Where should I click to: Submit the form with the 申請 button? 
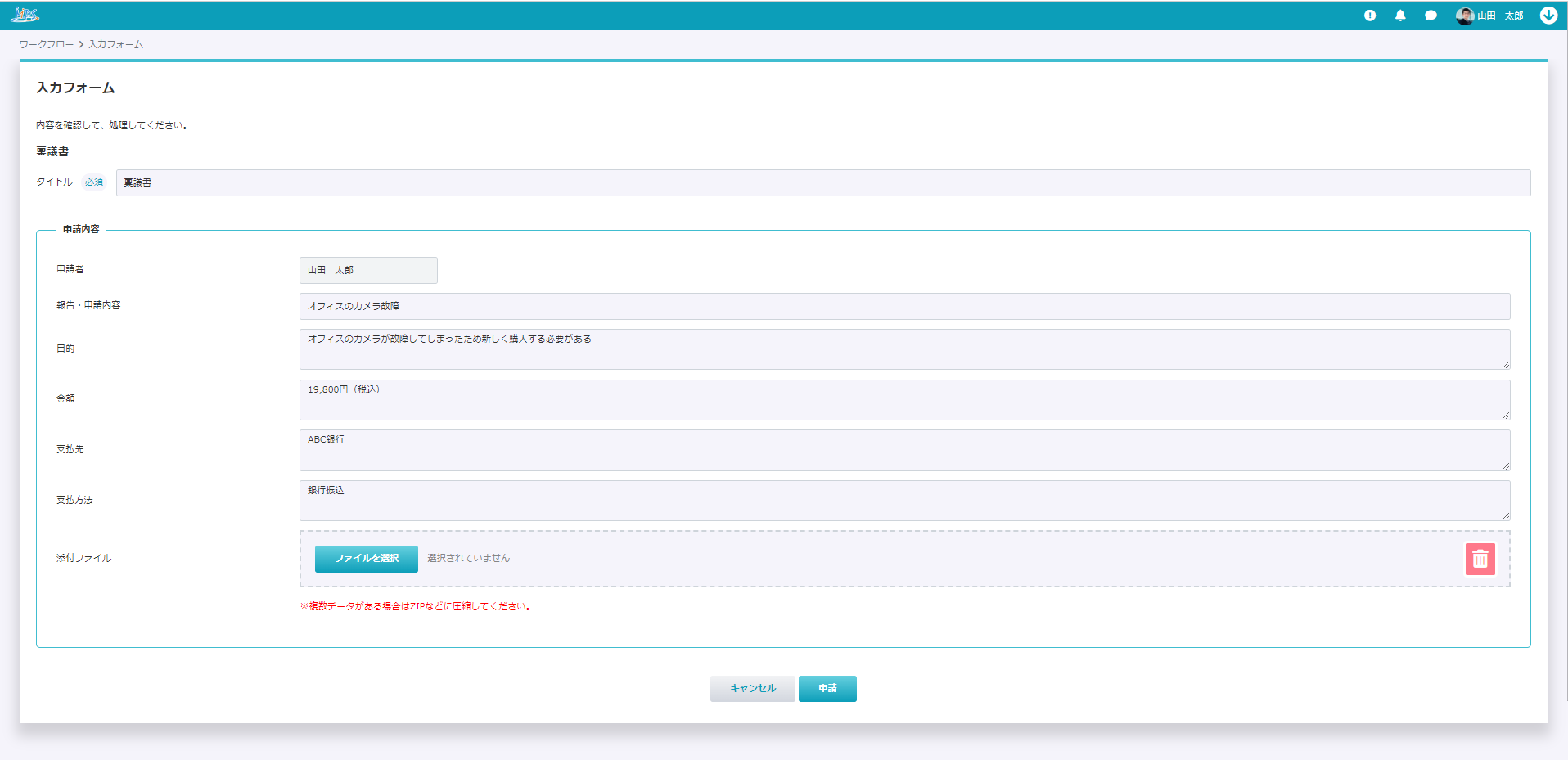click(827, 689)
